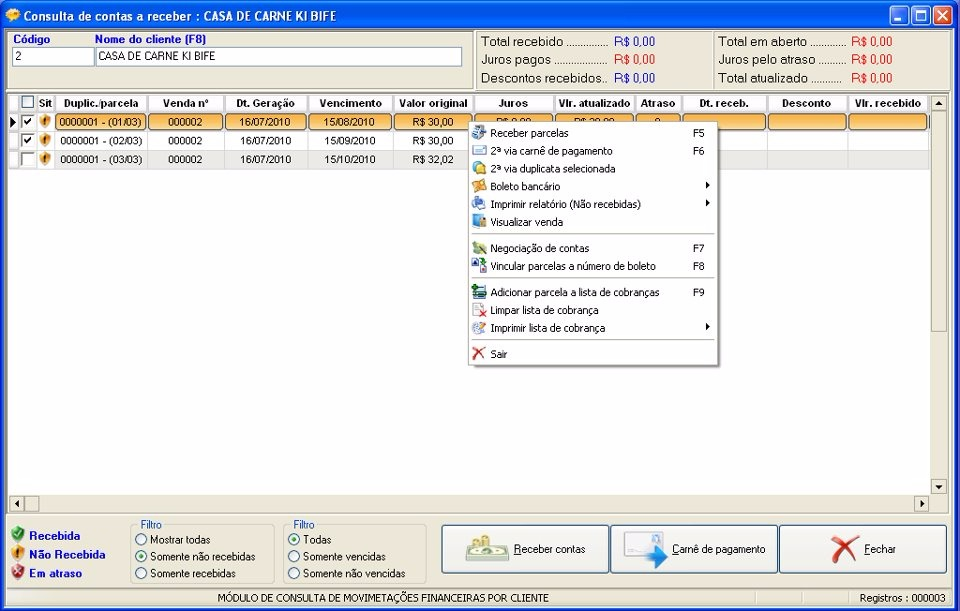Click the green Recebida legend shield icon
The height and width of the screenshot is (611, 960).
18,534
